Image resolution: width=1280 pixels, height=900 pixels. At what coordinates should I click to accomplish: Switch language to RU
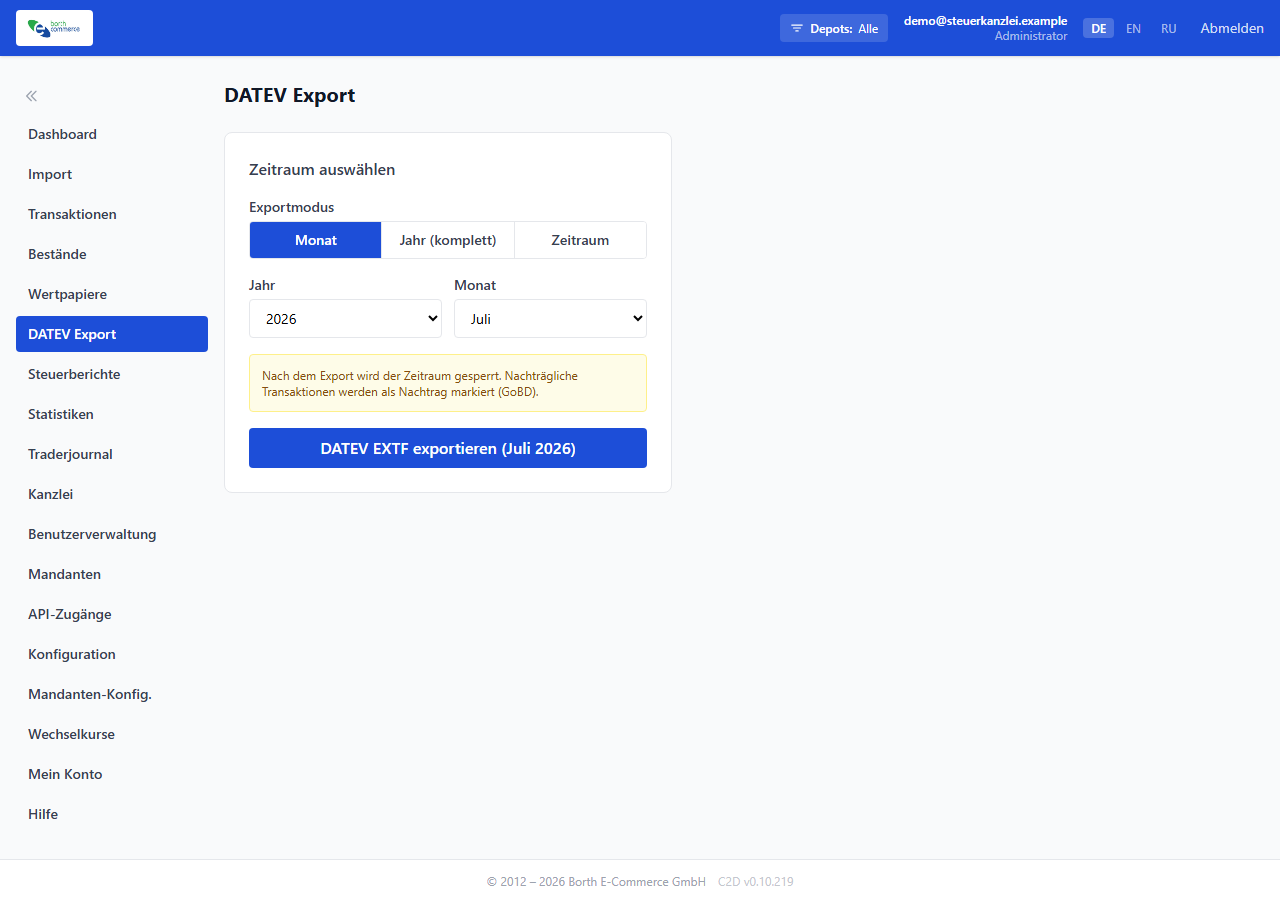pos(1168,28)
